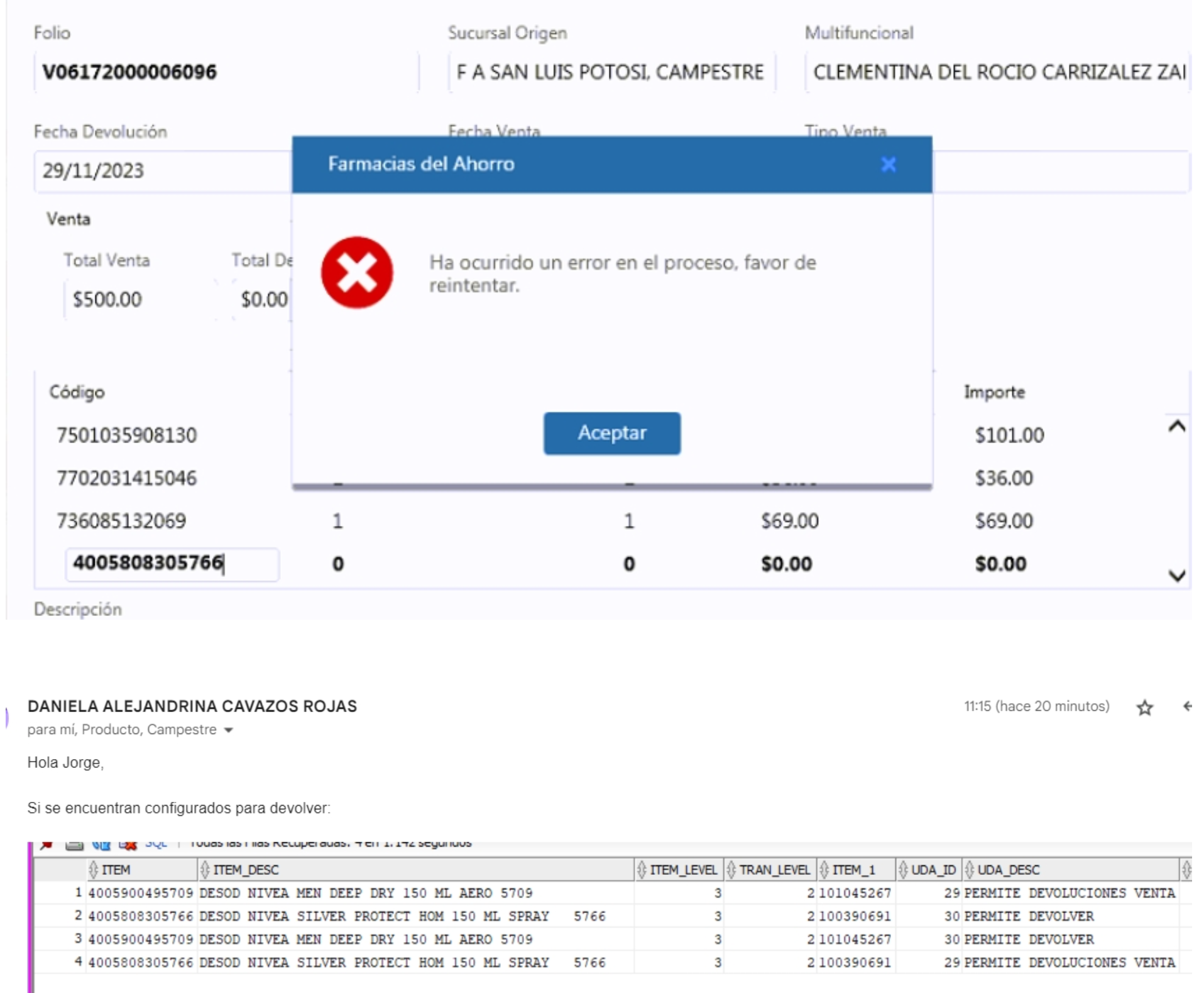Click the red error icon in dialog
The height and width of the screenshot is (993, 1204).
point(357,273)
